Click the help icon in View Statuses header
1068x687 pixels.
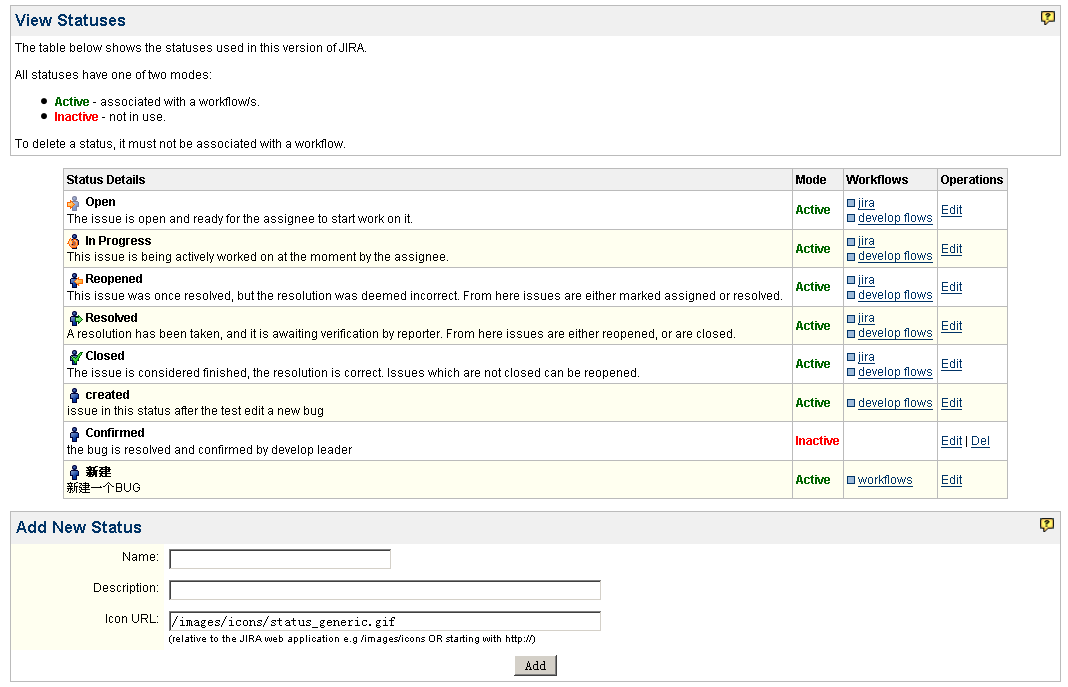click(x=1047, y=18)
